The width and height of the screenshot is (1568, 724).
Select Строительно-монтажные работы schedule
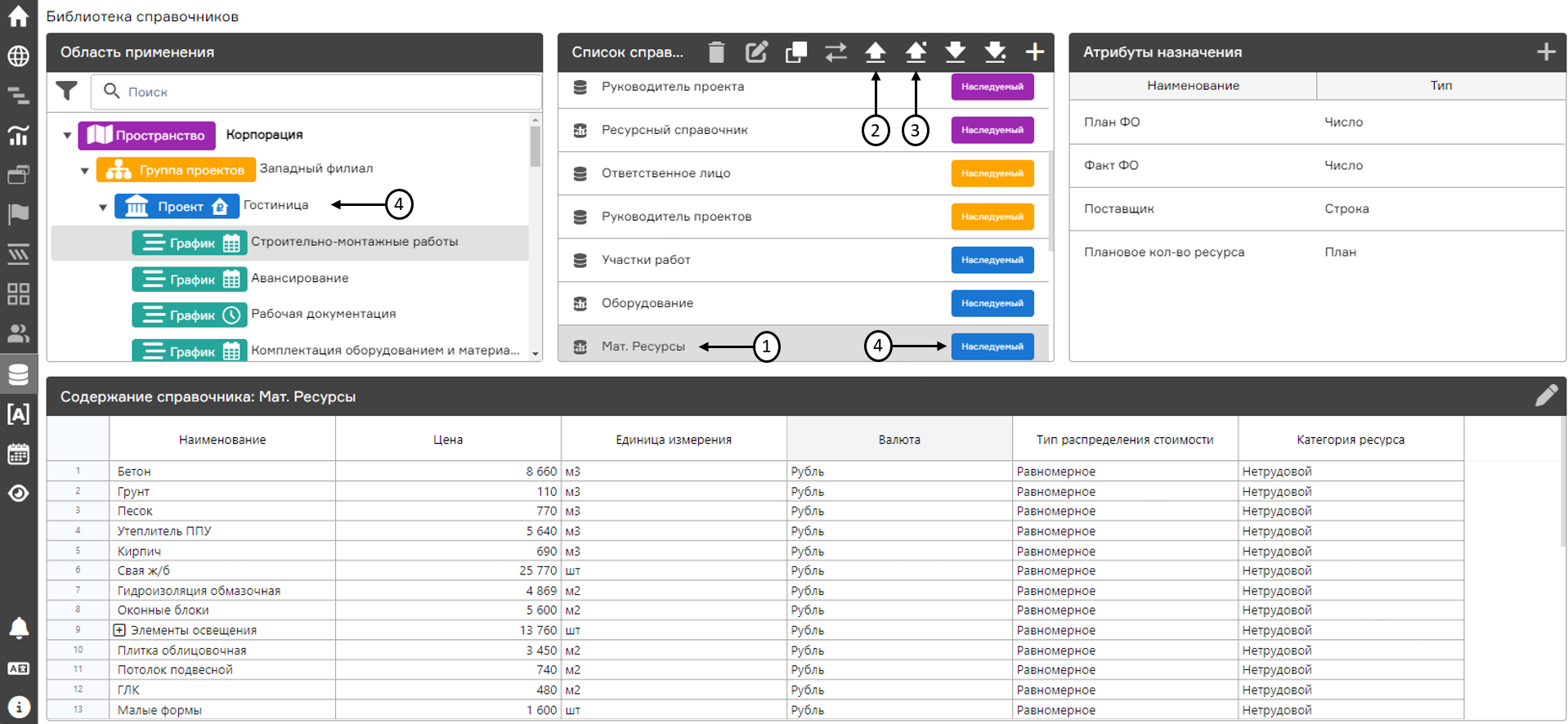(289, 243)
